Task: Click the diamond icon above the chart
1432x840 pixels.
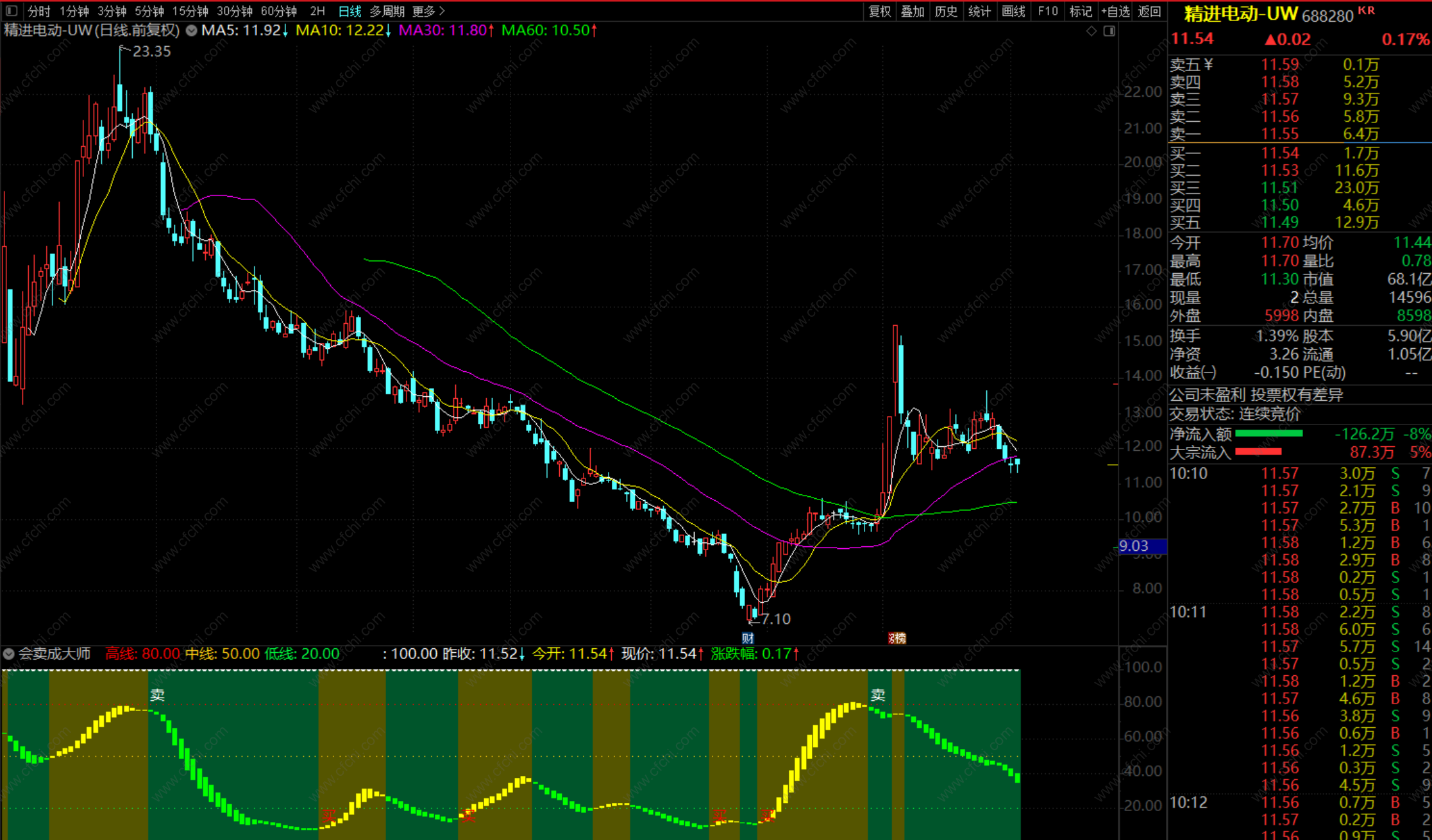Action: [1091, 31]
